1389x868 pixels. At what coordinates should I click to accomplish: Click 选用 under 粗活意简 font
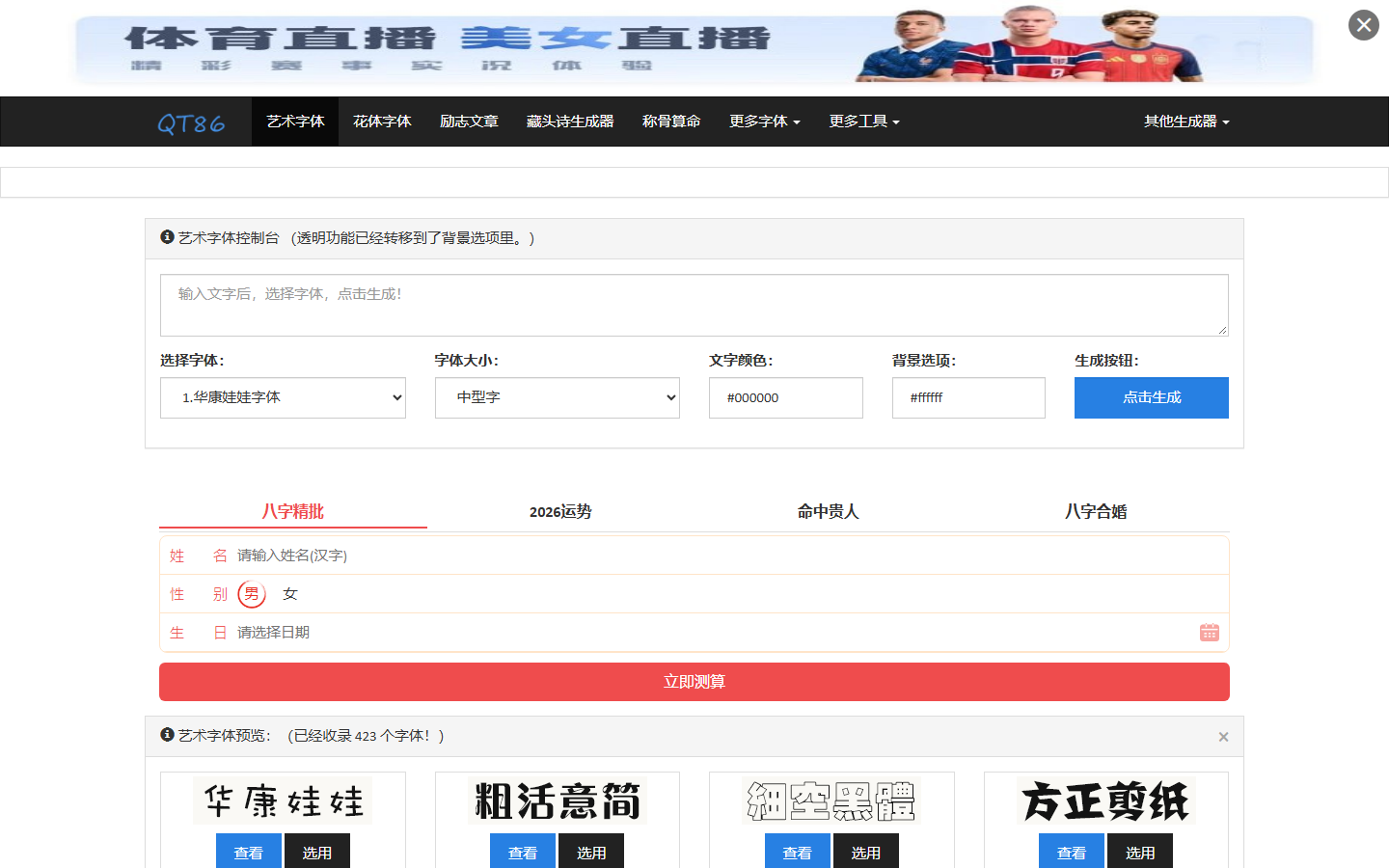pos(591,852)
